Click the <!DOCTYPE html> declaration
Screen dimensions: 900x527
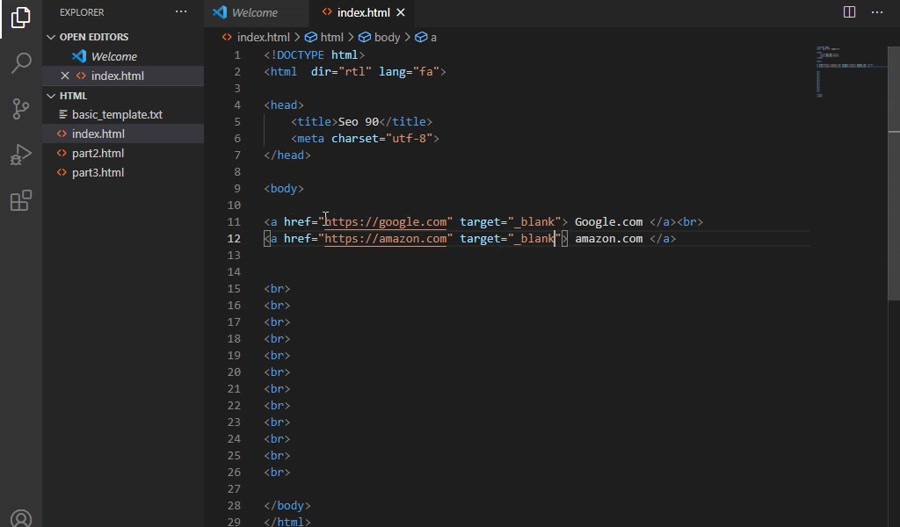pos(314,55)
